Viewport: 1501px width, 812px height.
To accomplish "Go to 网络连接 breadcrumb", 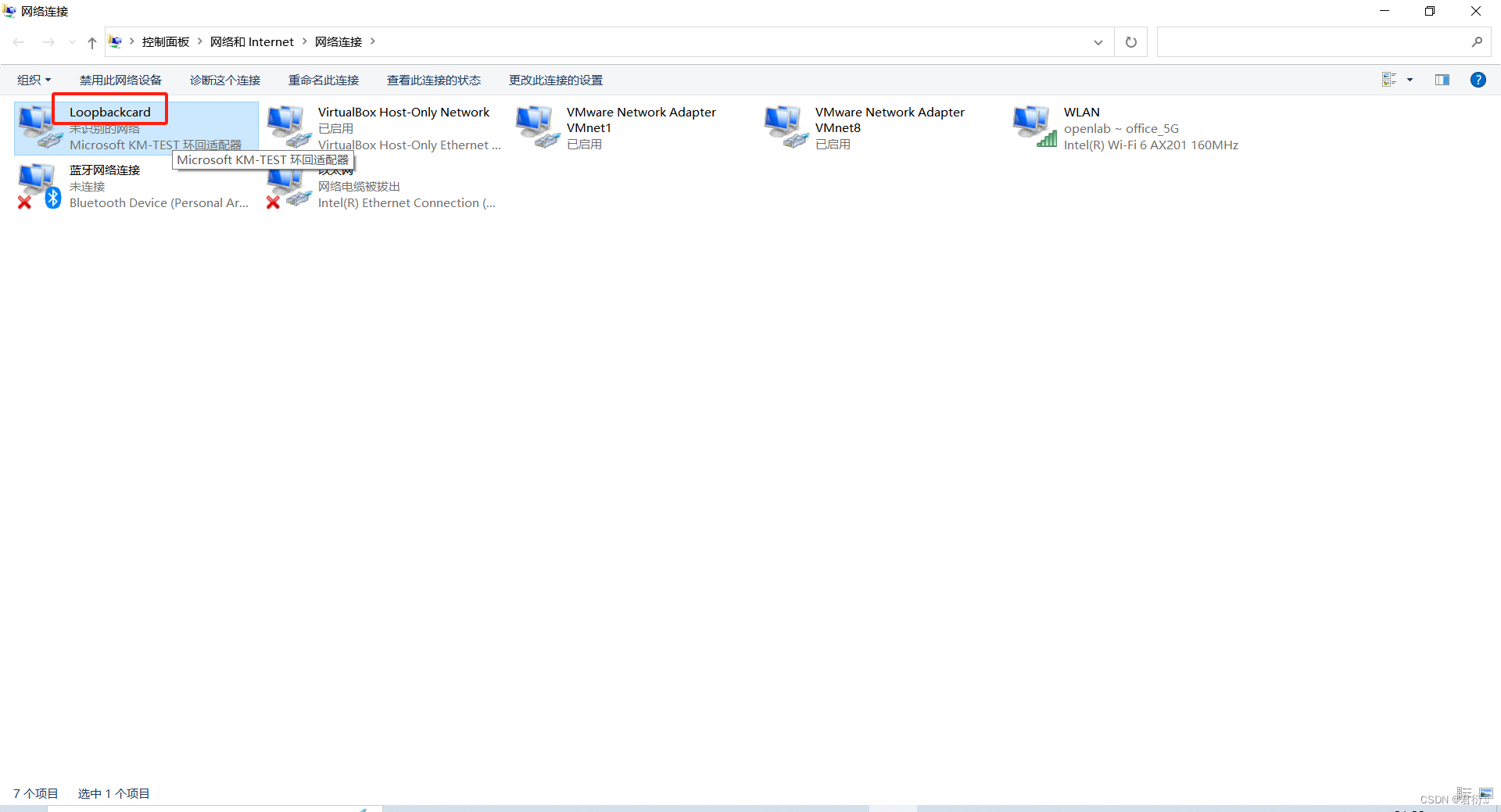I will pyautogui.click(x=339, y=42).
